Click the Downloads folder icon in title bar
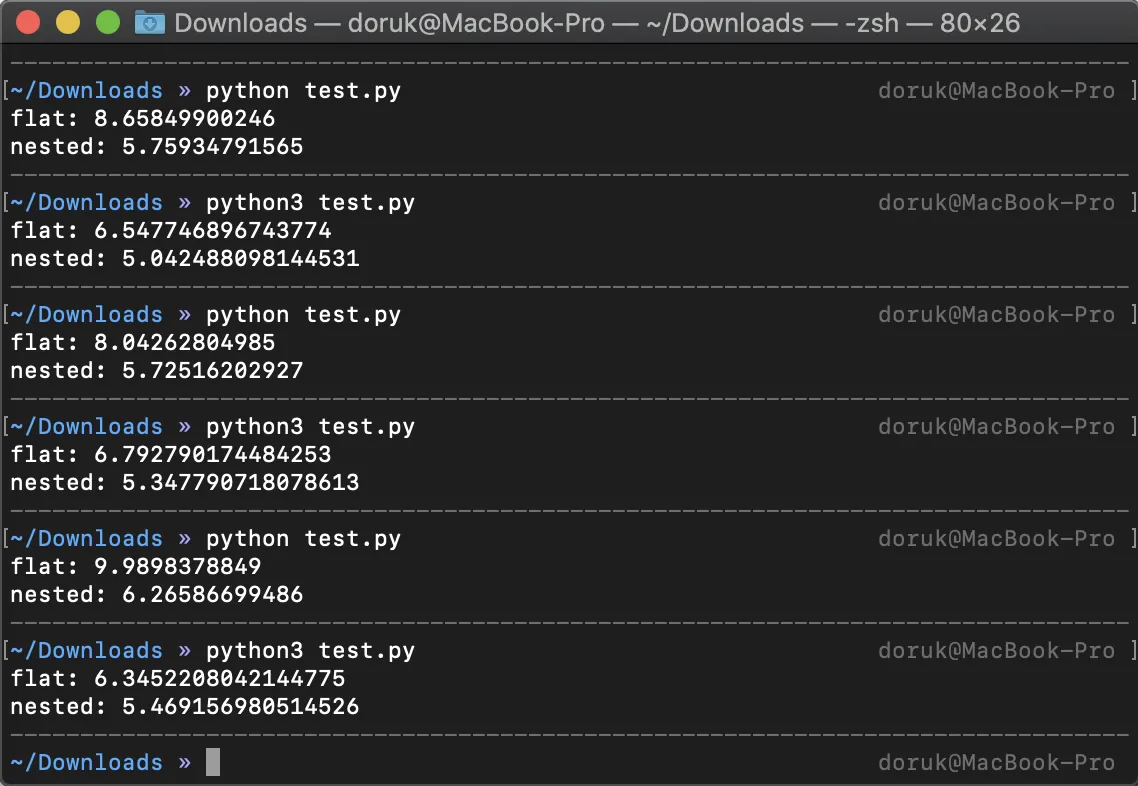This screenshot has height=786, width=1138. coord(150,22)
